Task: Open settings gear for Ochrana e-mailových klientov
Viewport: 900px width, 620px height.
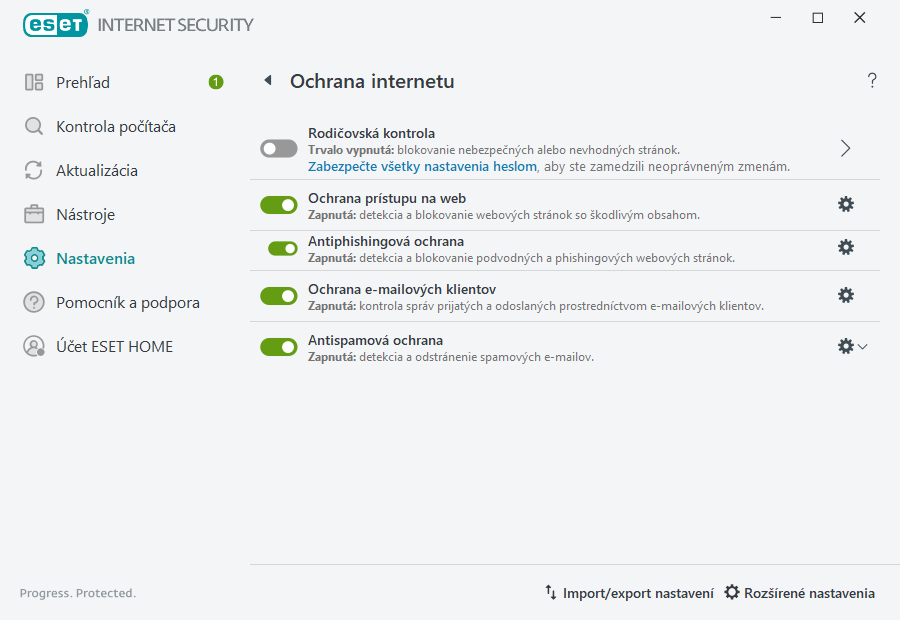Action: (846, 295)
